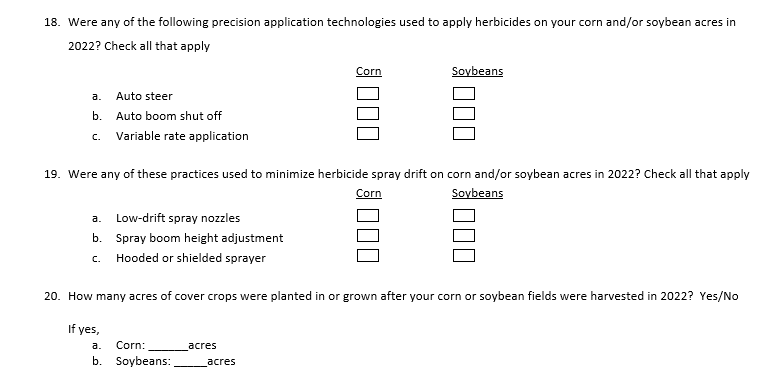Mark Spray boom height adjustment Soybeans box
The width and height of the screenshot is (773, 389).
coord(464,236)
